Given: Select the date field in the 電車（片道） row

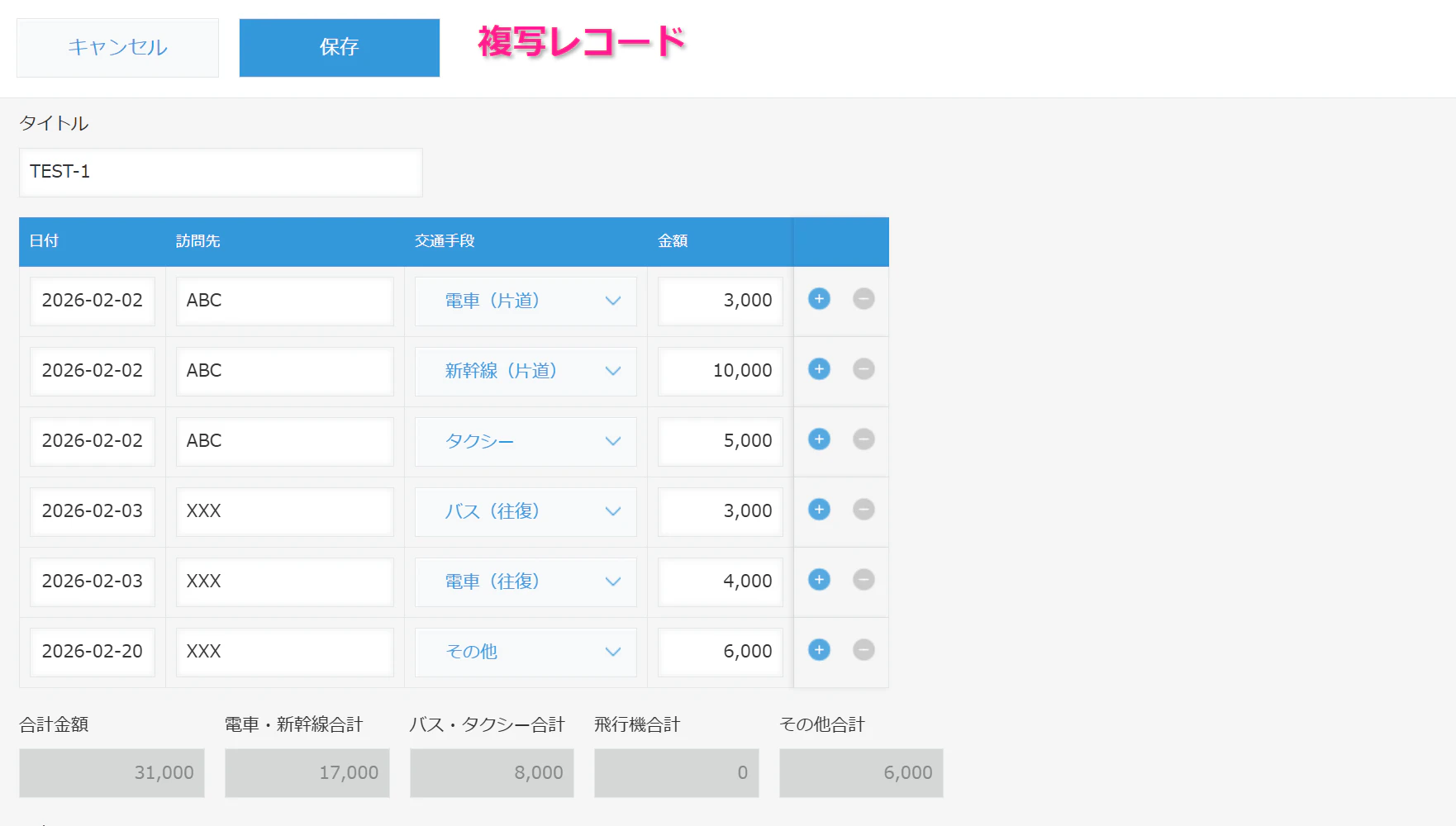Looking at the screenshot, I should (93, 301).
